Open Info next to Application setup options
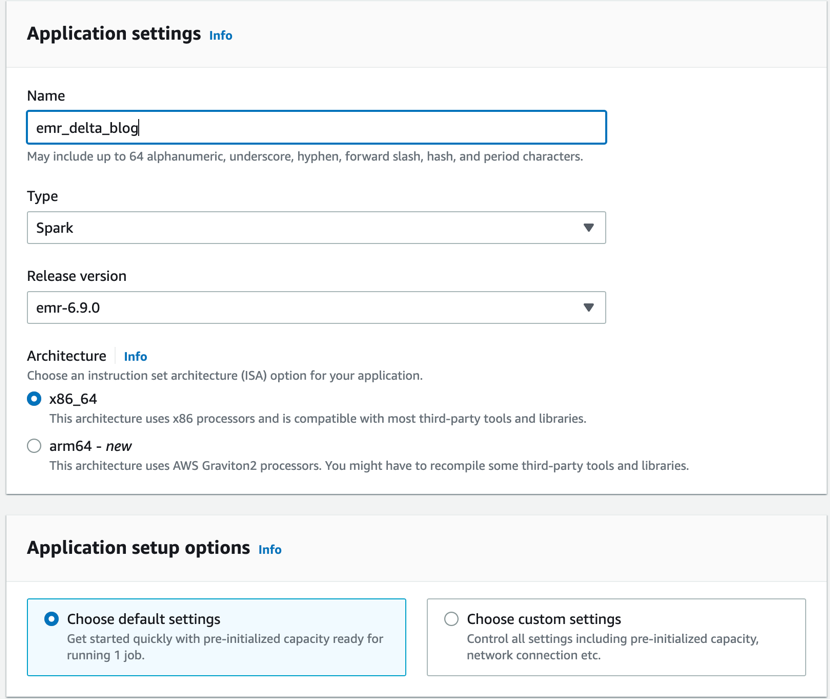 [x=270, y=549]
